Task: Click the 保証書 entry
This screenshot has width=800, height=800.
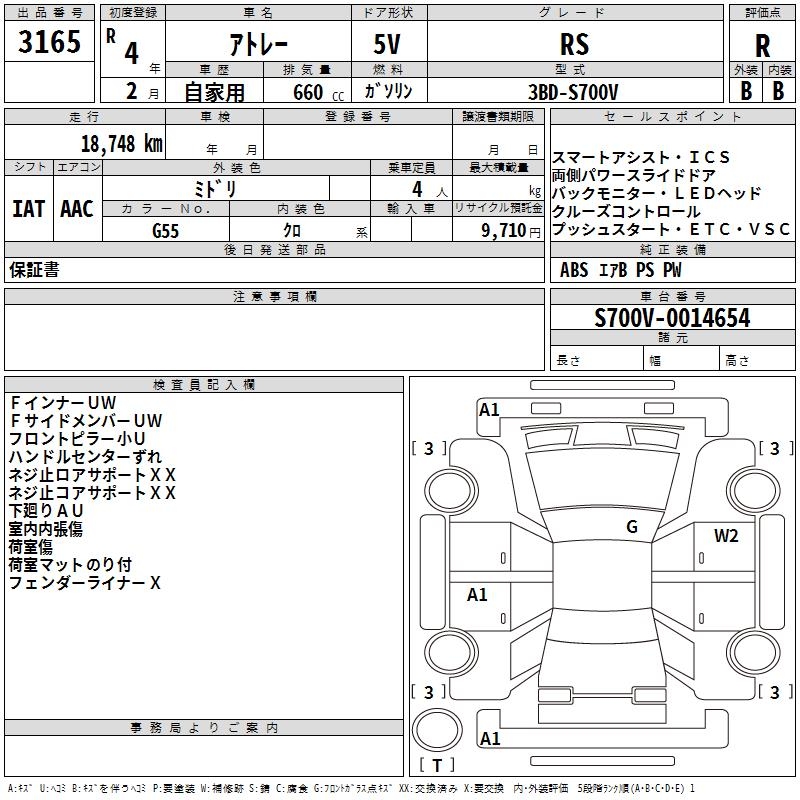Action: point(34,270)
